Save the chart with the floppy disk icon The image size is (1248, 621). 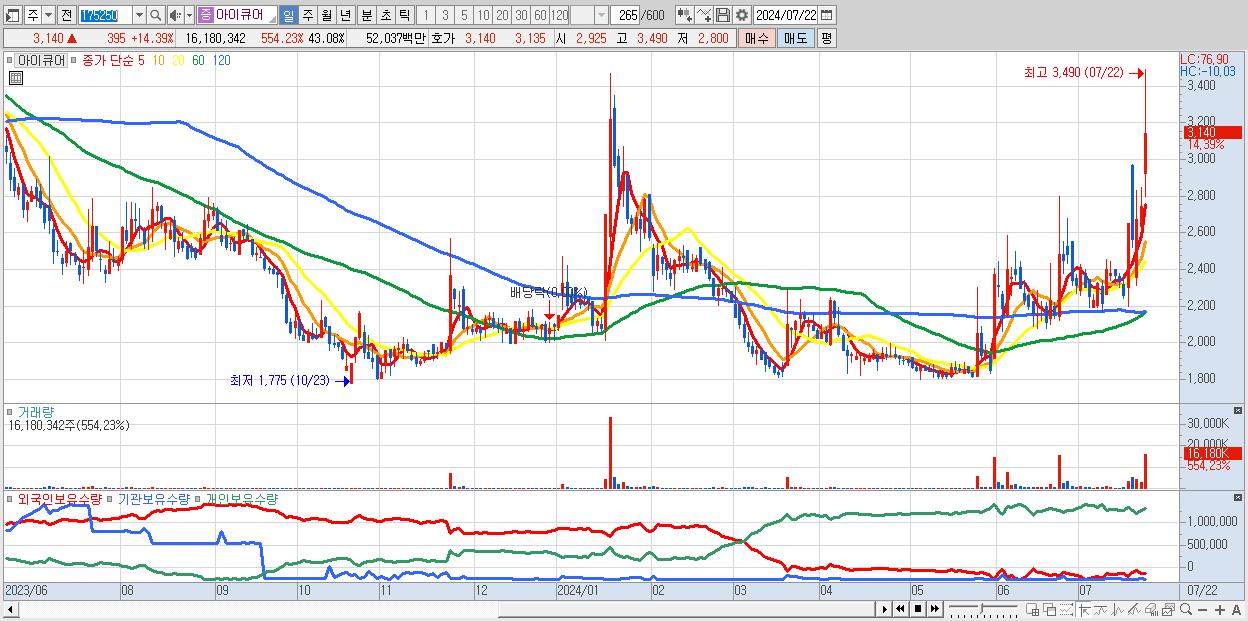723,15
